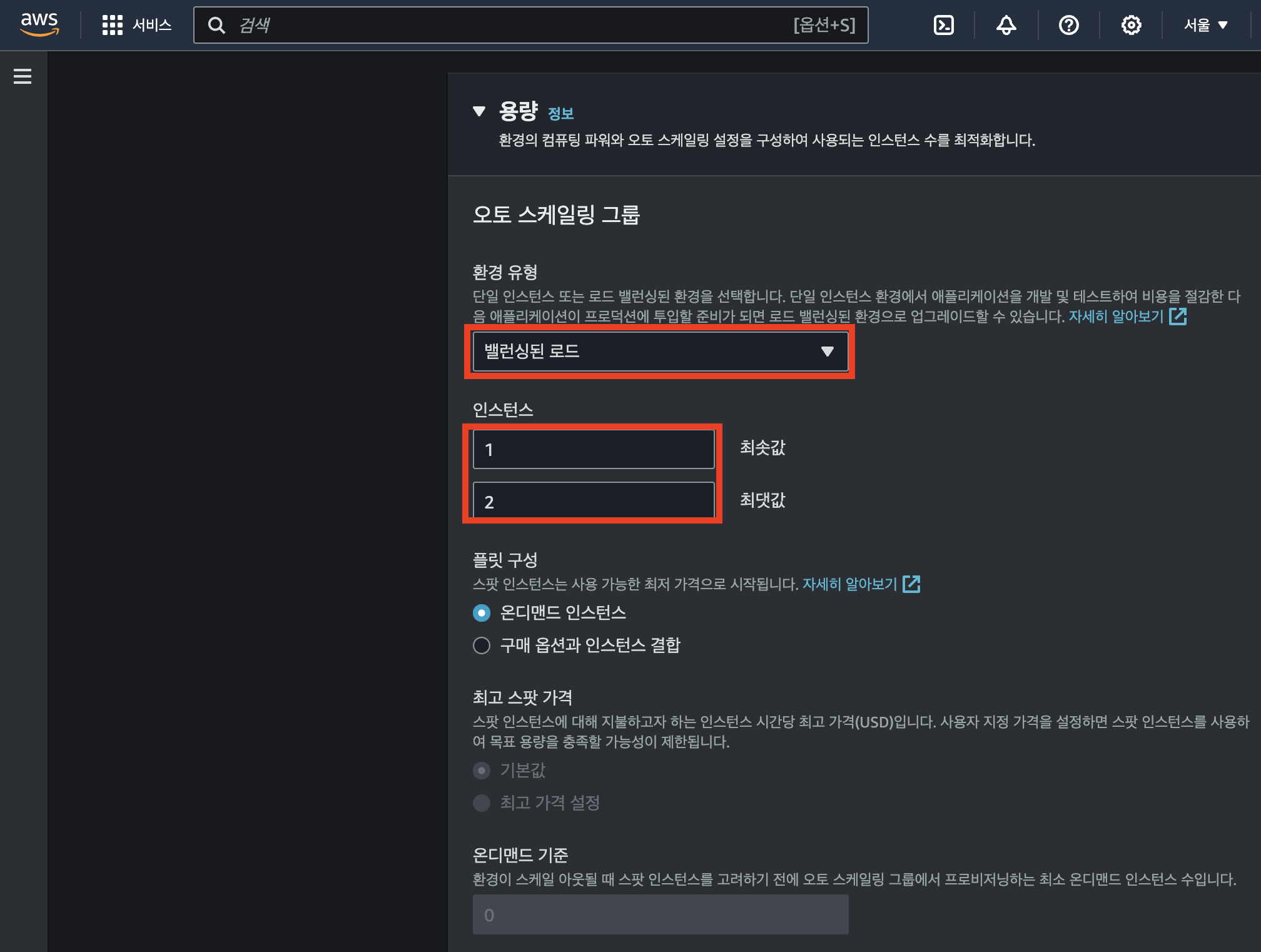Select 온디맨드 인스턴스 radio button
1261x952 pixels.
tap(482, 613)
